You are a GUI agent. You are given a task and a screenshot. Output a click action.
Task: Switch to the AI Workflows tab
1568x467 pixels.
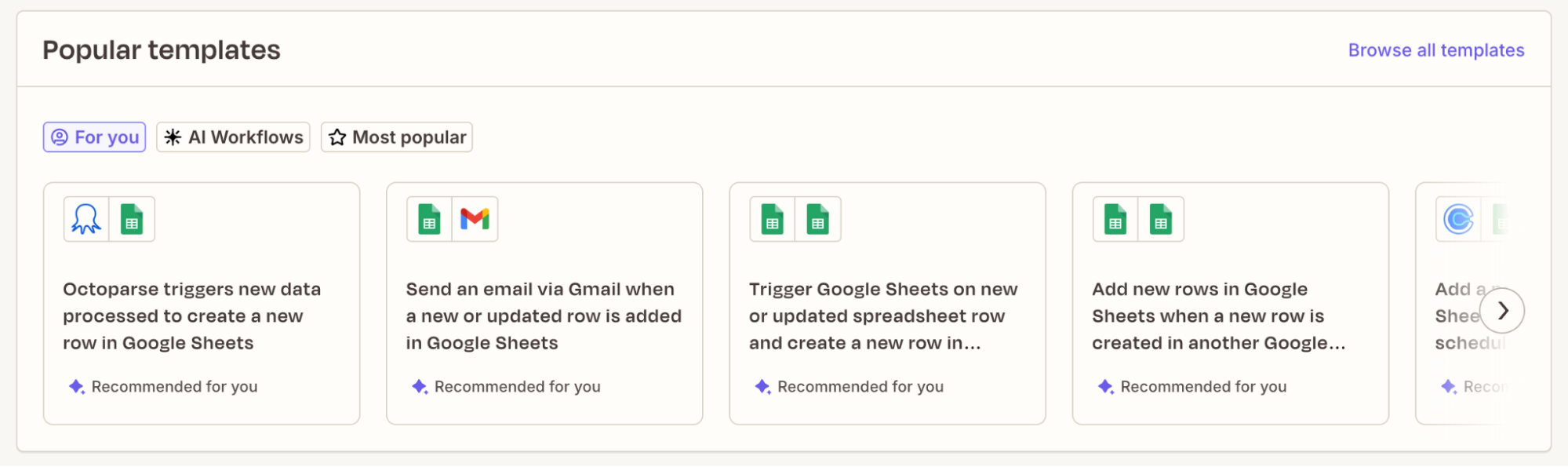tap(233, 137)
